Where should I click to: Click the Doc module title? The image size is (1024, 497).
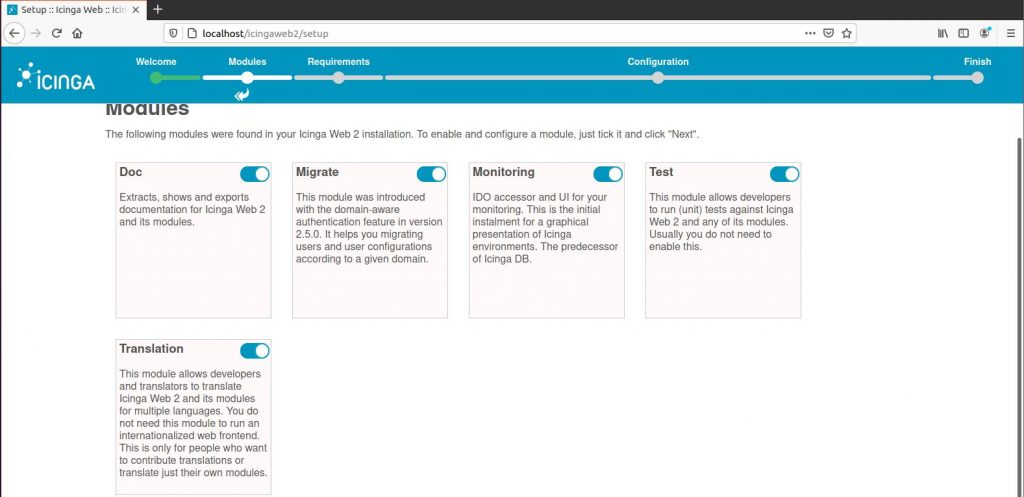[131, 172]
